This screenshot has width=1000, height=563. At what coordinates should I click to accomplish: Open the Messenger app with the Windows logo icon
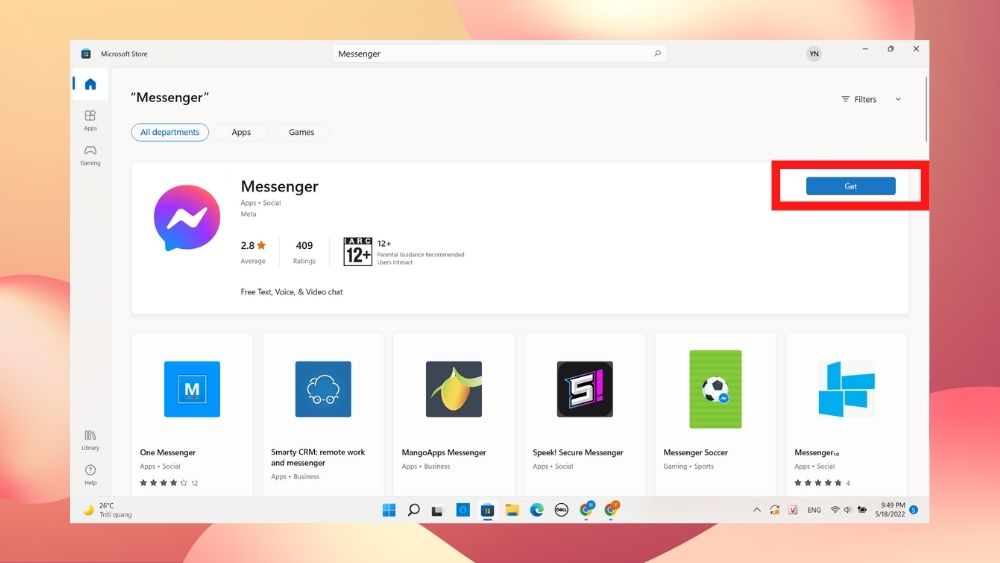click(846, 389)
